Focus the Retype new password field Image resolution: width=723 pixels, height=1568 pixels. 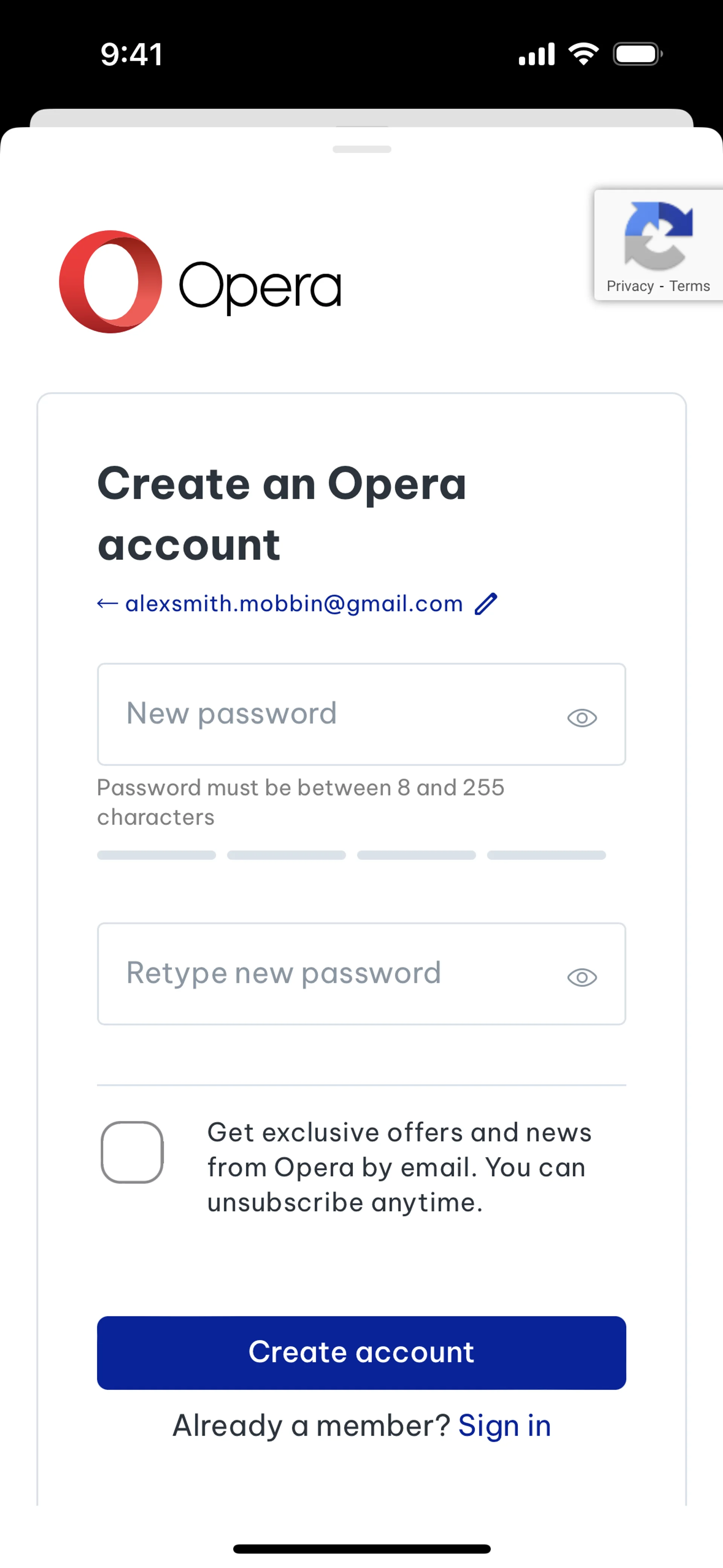tap(329, 973)
